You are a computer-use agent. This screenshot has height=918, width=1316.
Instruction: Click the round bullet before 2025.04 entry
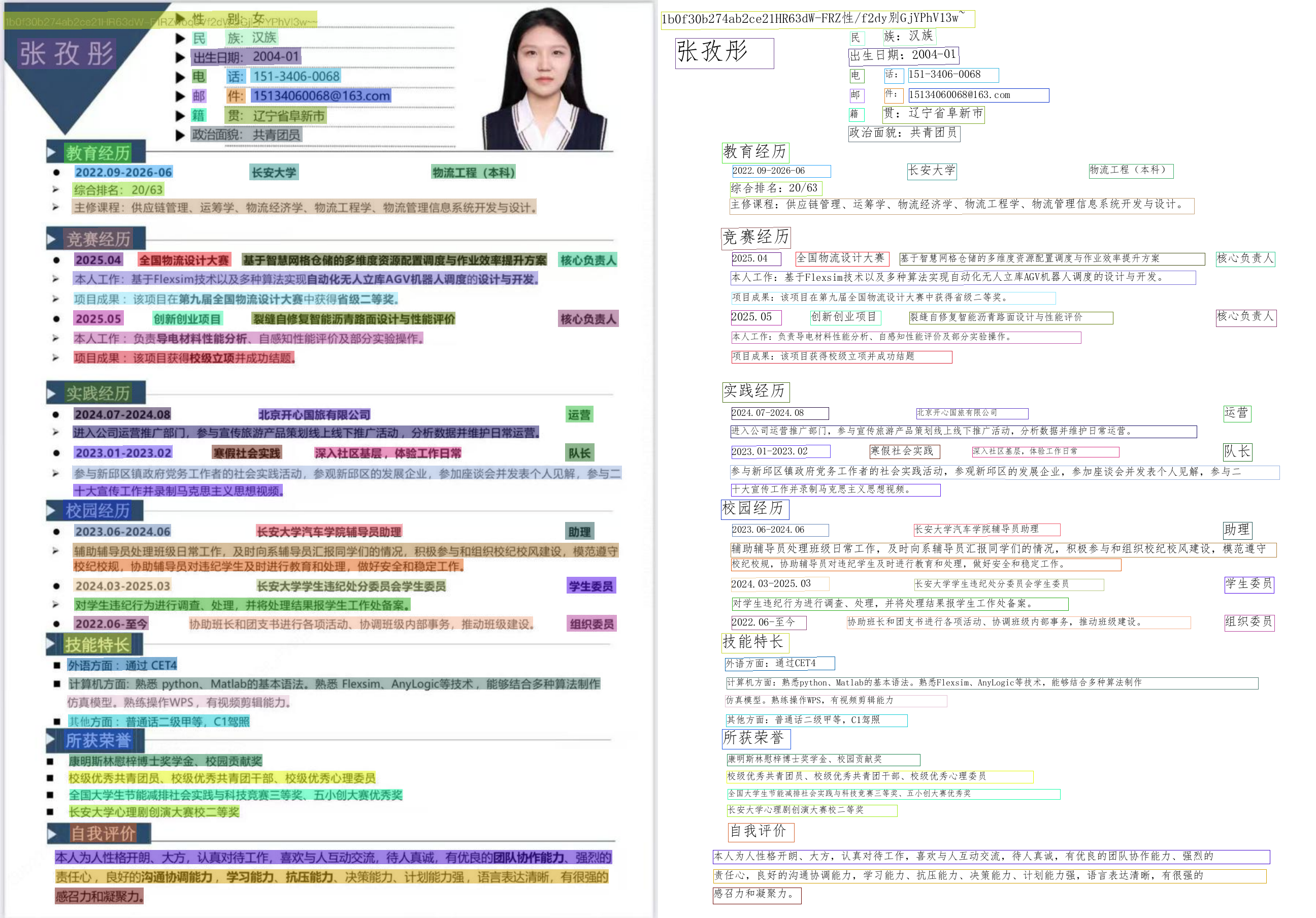[56, 260]
